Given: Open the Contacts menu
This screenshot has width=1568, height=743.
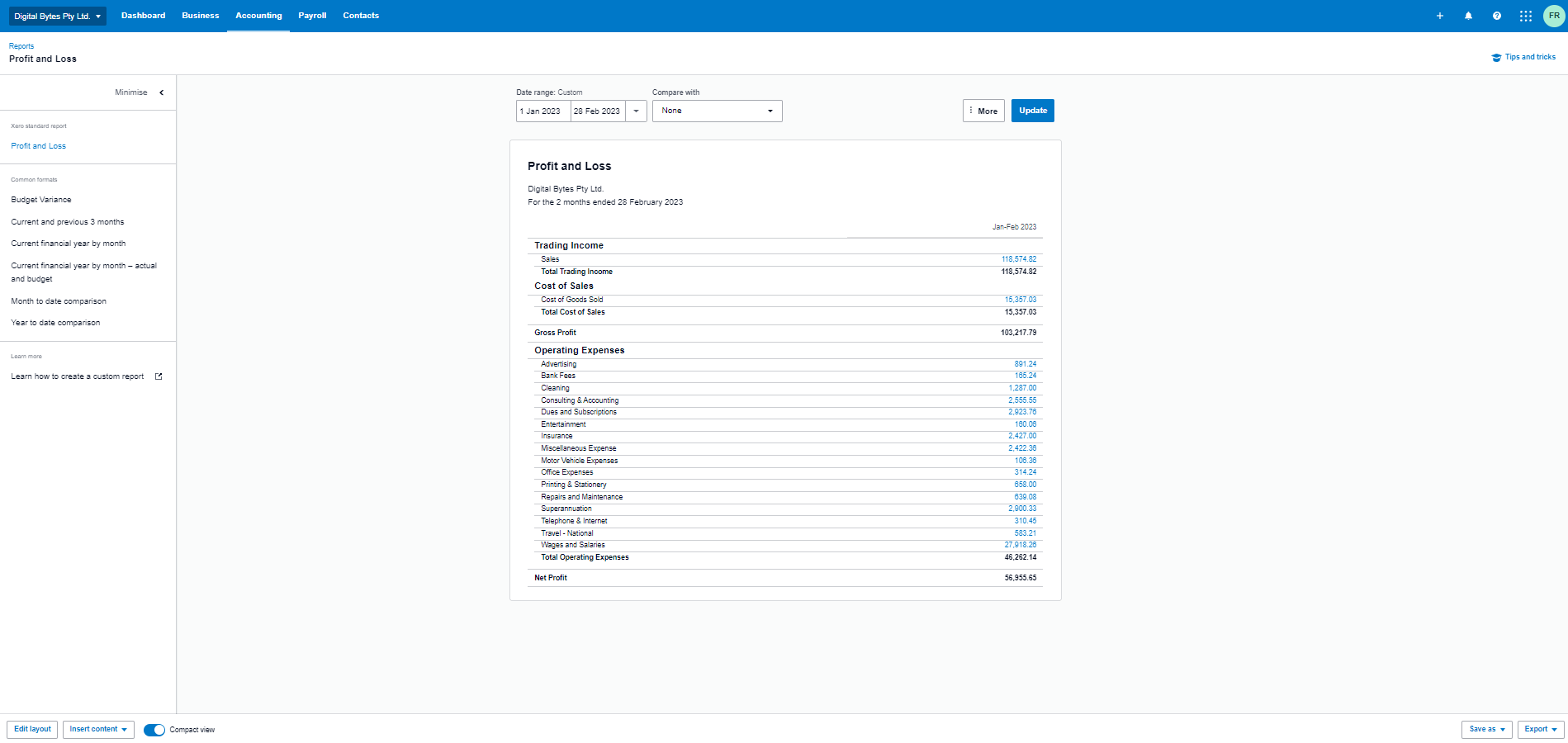Looking at the screenshot, I should 361,16.
